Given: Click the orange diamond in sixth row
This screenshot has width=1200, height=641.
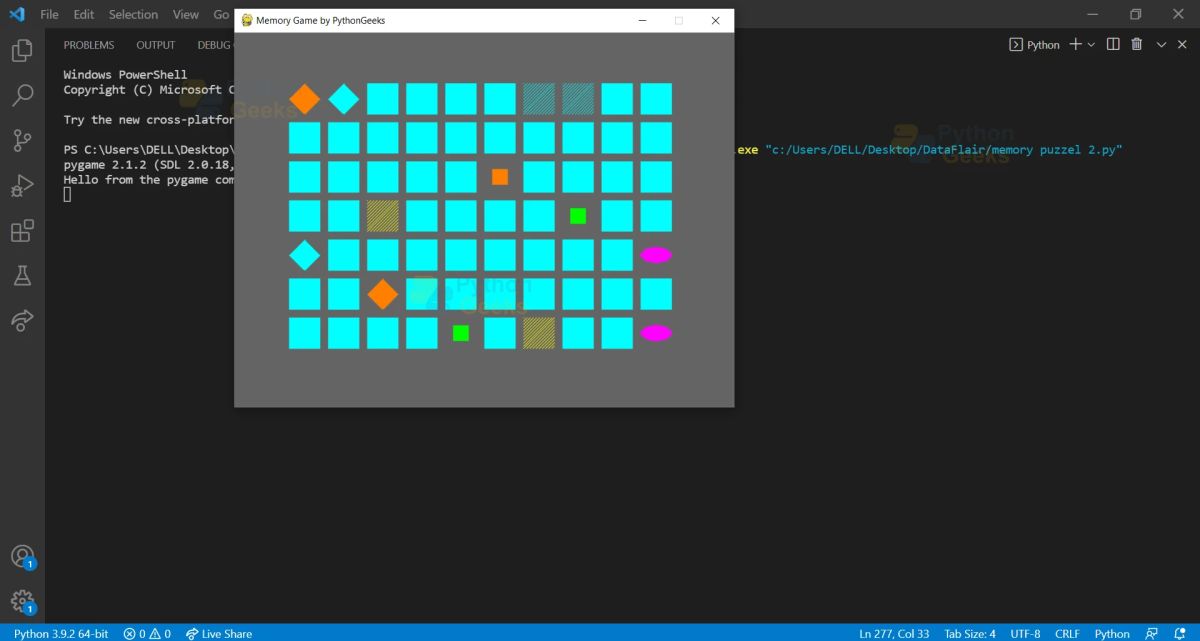Looking at the screenshot, I should pyautogui.click(x=383, y=294).
